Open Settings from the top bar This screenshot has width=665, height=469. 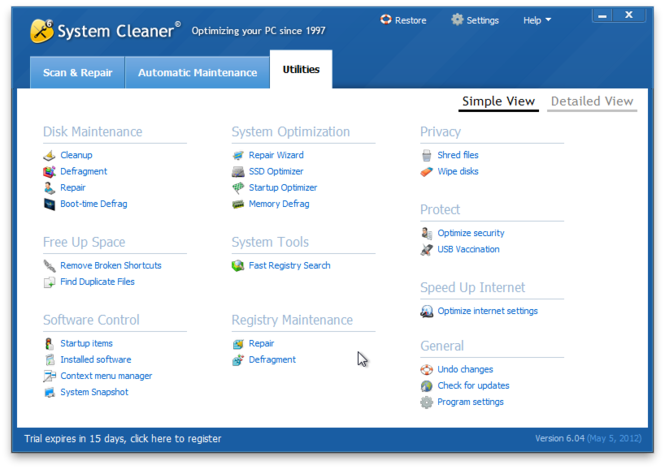(x=475, y=20)
